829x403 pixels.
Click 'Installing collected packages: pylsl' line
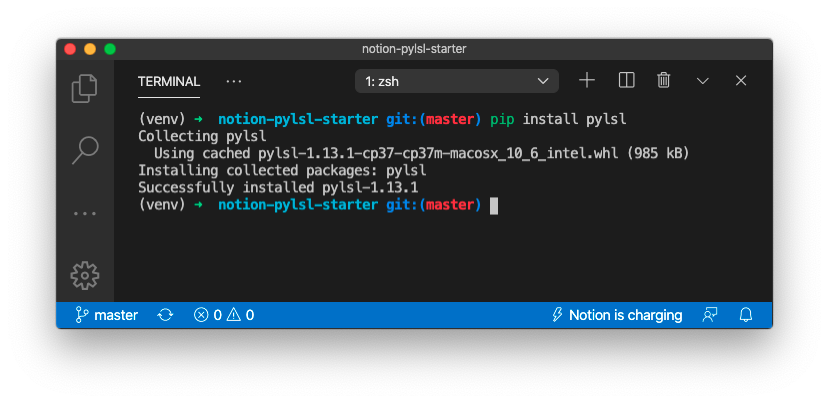(x=282, y=171)
